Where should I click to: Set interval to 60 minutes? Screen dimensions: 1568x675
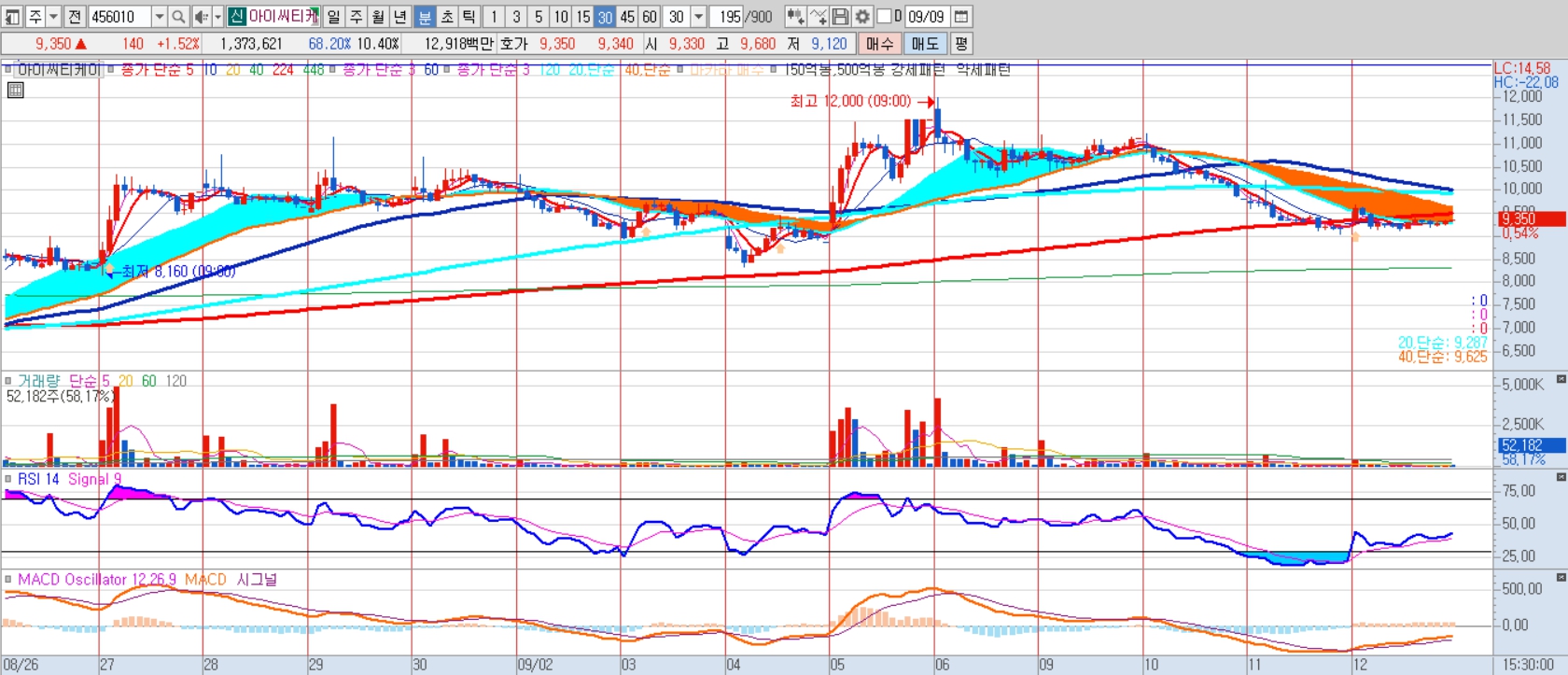coord(650,17)
